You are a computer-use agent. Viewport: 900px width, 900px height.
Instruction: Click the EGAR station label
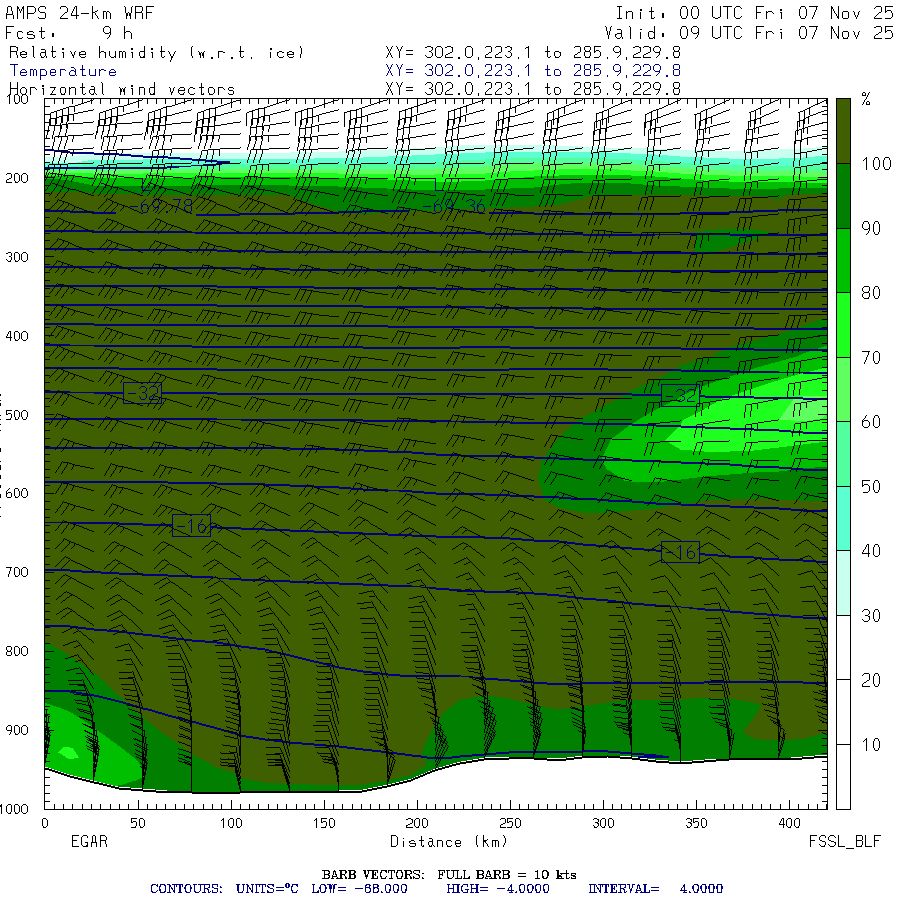88,842
